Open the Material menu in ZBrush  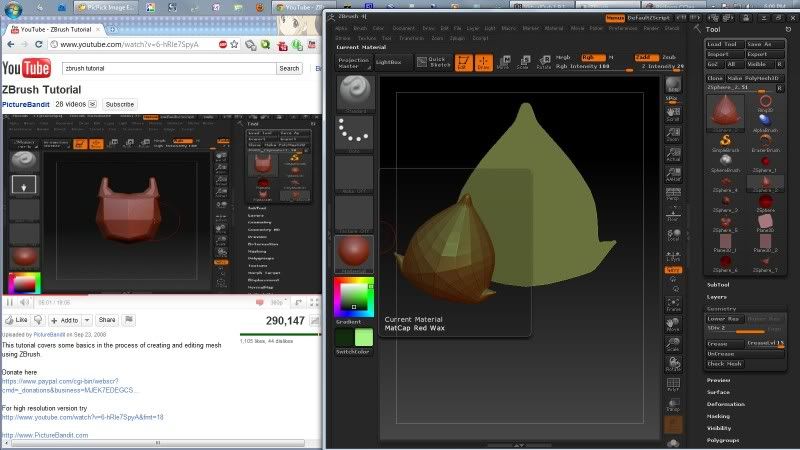pos(554,29)
